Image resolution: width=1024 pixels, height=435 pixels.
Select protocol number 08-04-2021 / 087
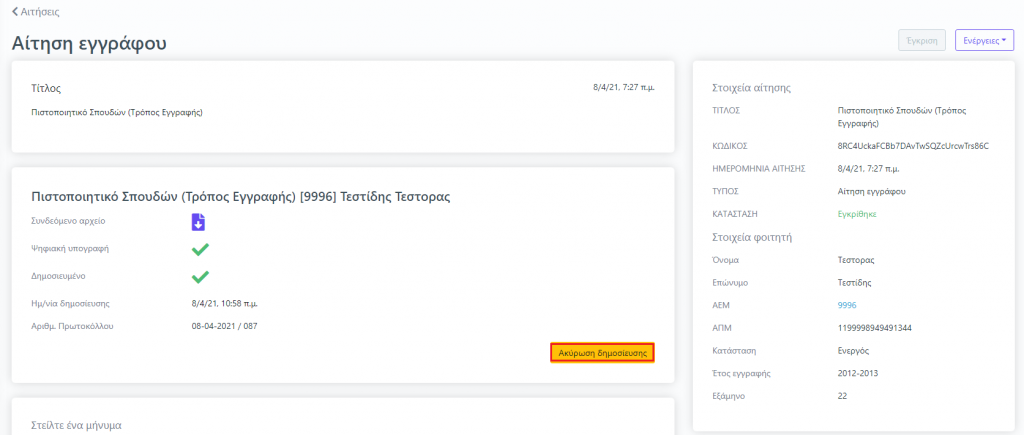point(225,325)
